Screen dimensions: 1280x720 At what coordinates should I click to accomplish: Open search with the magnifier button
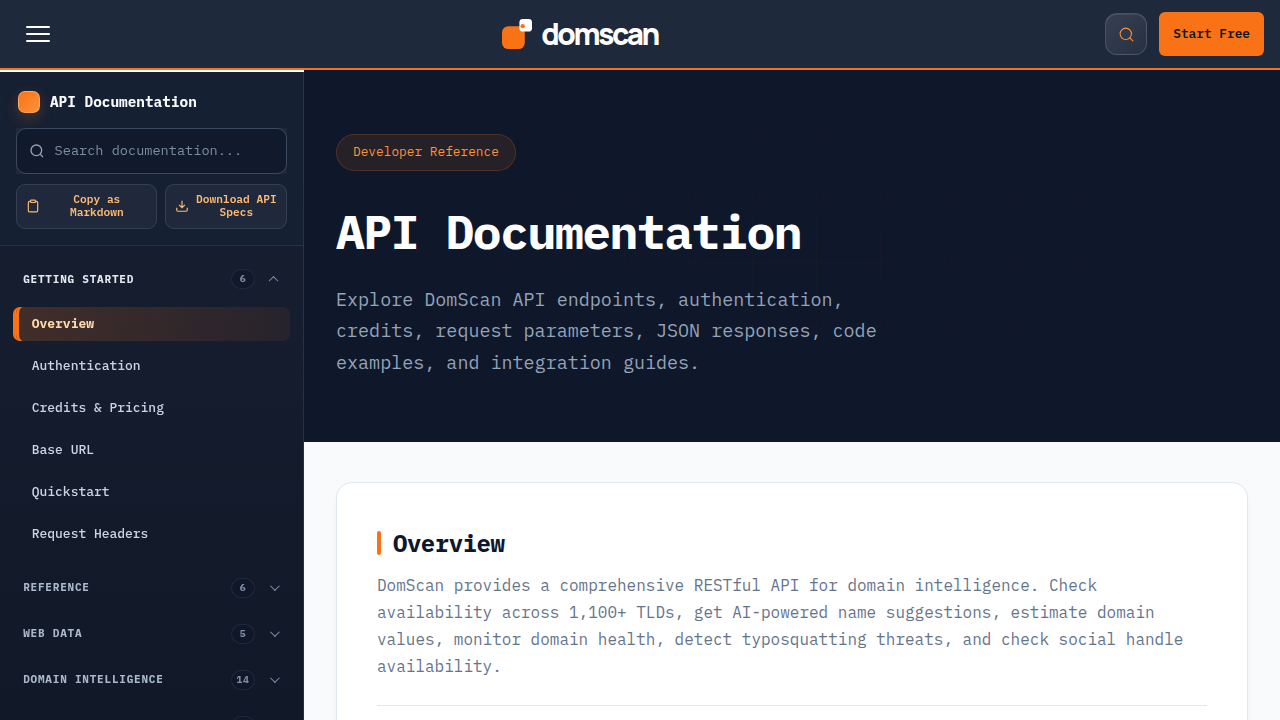coord(1126,34)
